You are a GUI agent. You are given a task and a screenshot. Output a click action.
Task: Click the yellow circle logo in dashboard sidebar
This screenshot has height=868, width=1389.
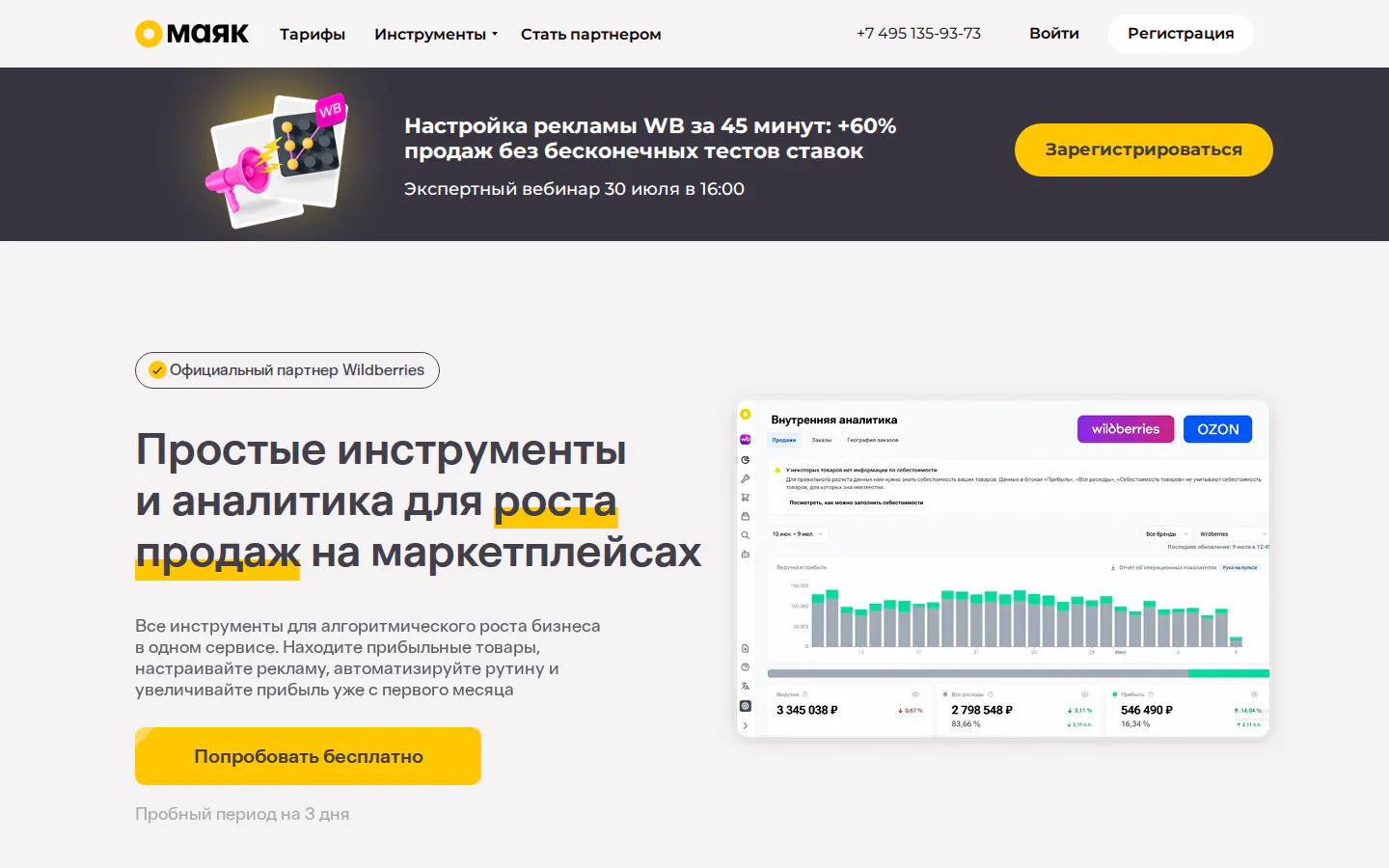click(x=745, y=415)
